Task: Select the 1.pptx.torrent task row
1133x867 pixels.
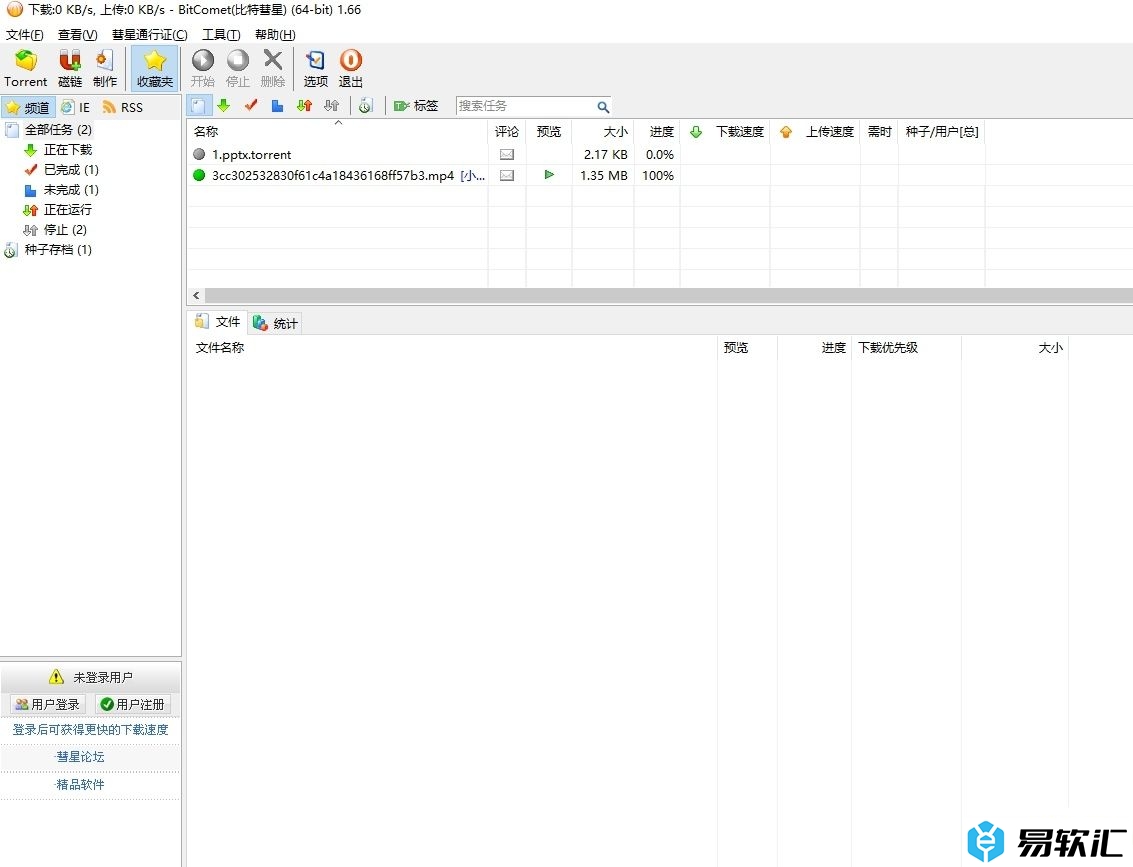Action: click(x=659, y=155)
